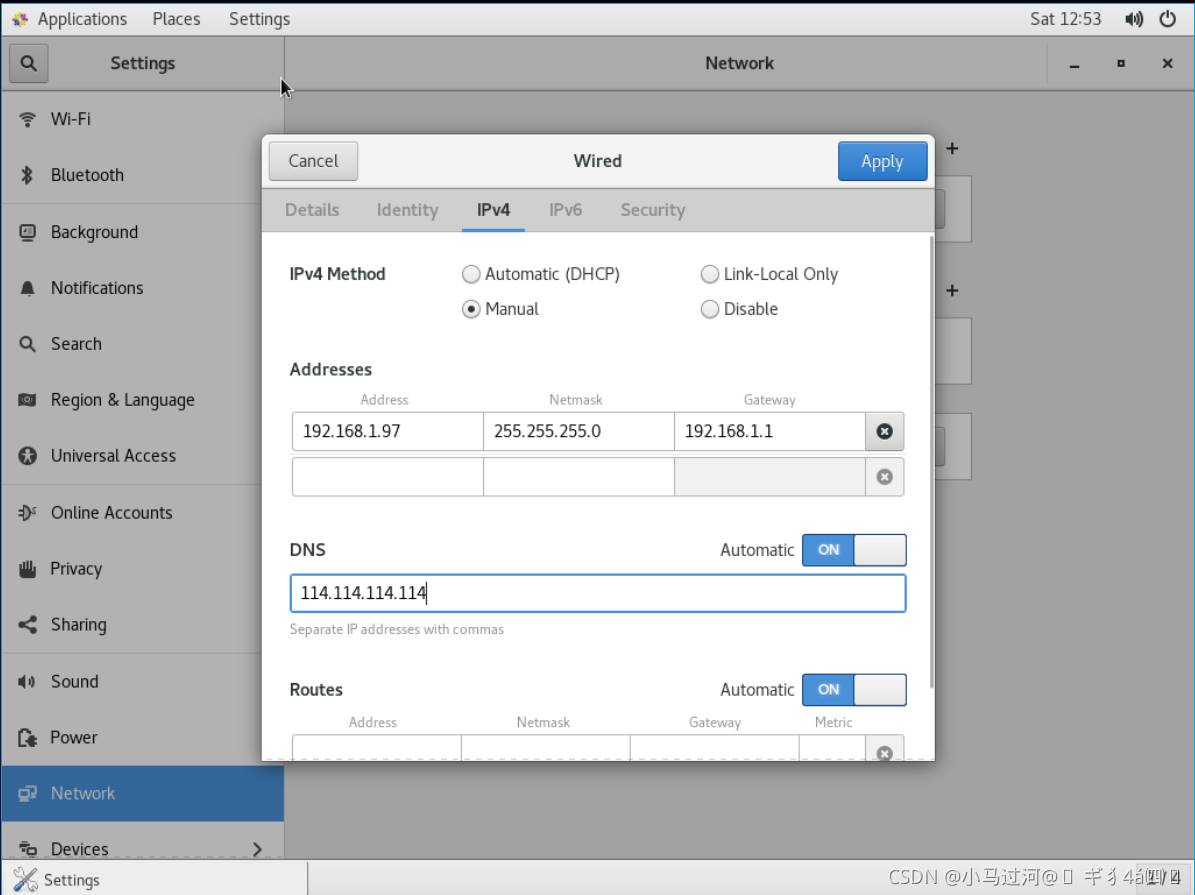Open Bluetooth settings in sidebar

tap(87, 175)
